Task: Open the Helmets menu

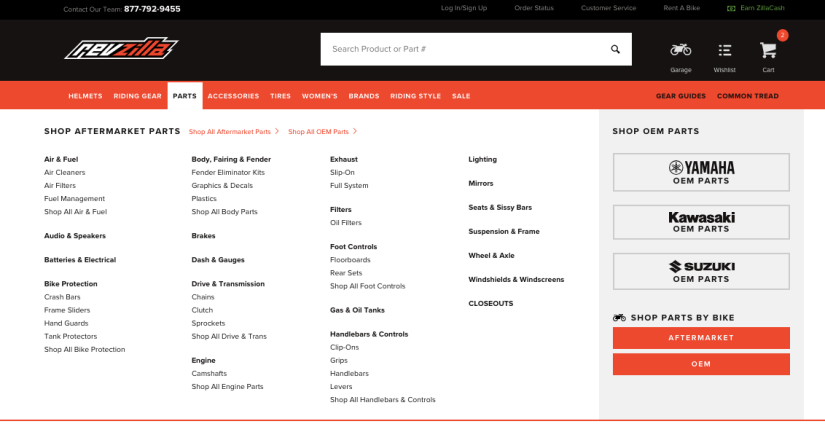Action: click(x=85, y=96)
